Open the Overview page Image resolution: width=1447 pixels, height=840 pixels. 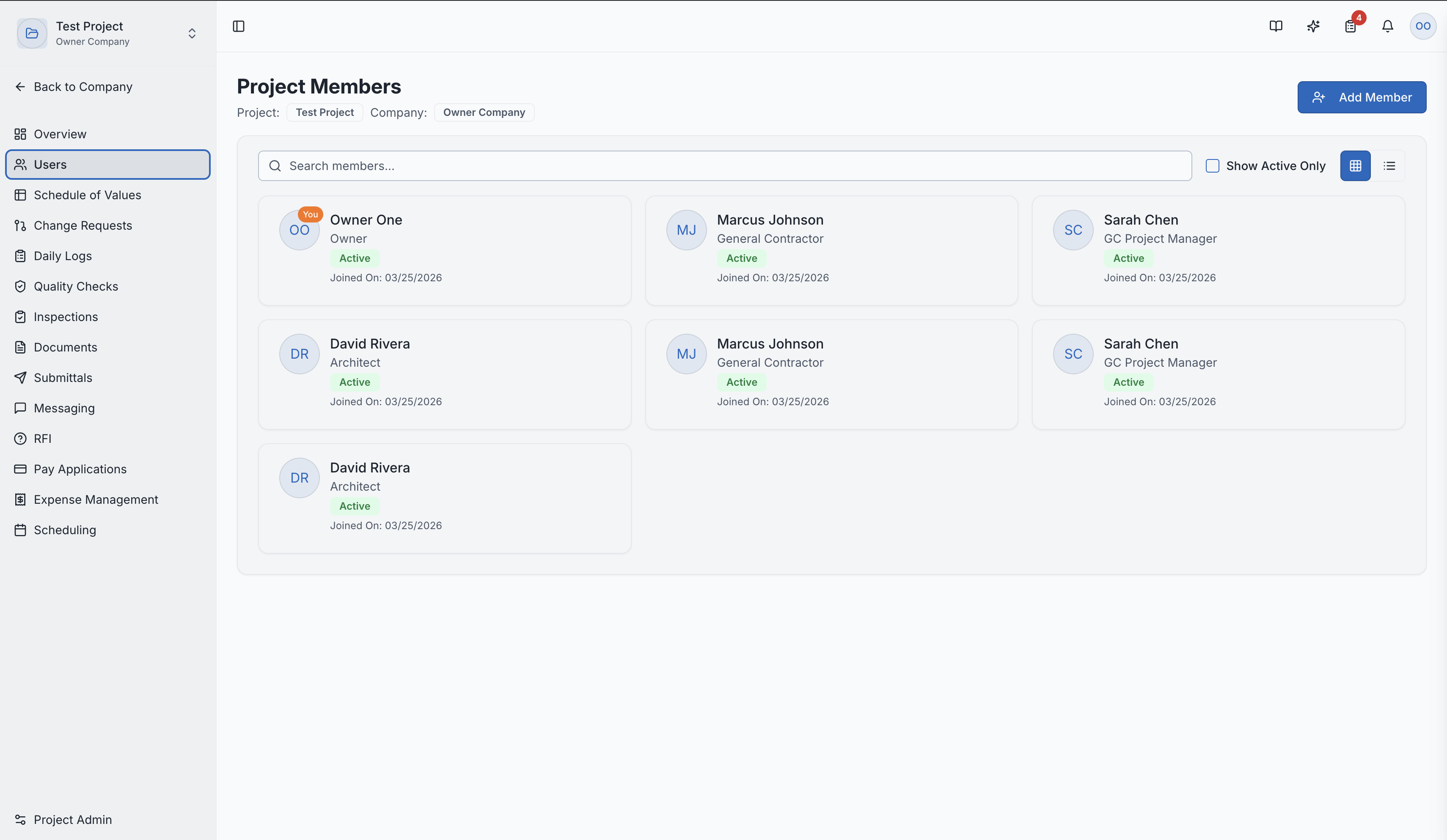point(108,134)
